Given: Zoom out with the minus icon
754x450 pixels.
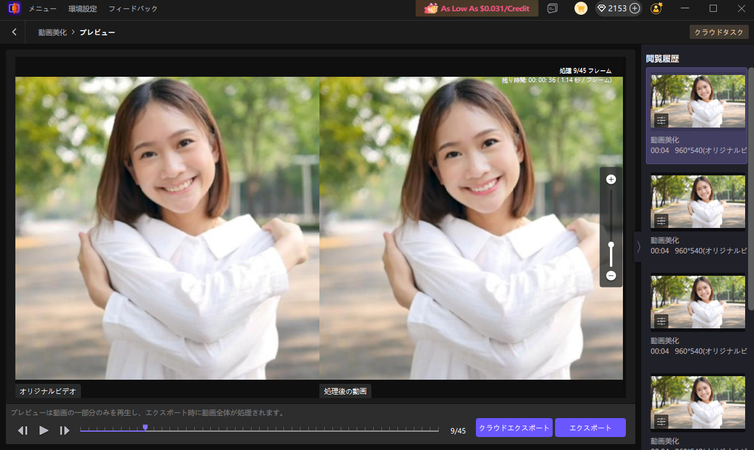Looking at the screenshot, I should 611,275.
